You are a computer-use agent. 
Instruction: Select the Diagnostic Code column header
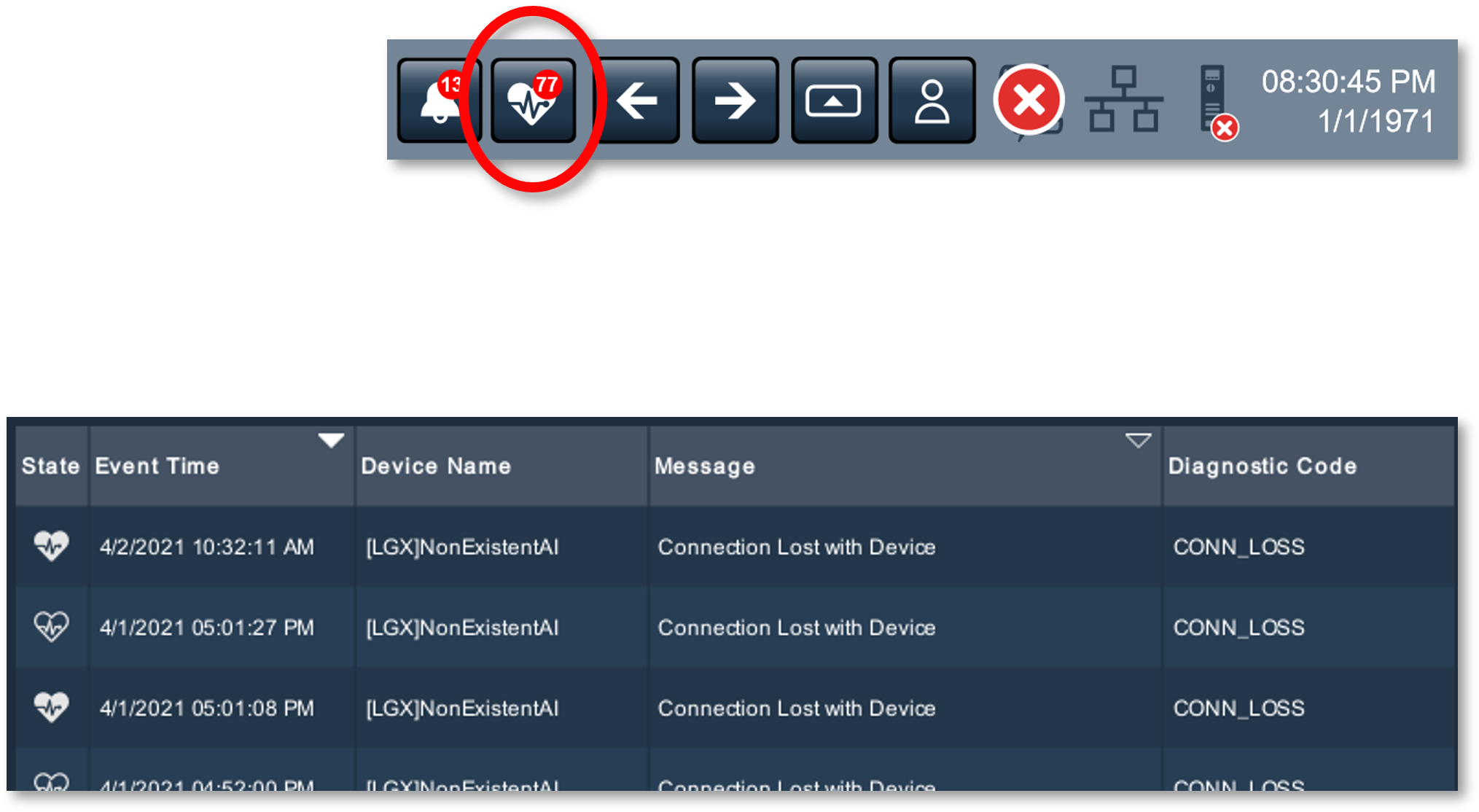pyautogui.click(x=1308, y=466)
